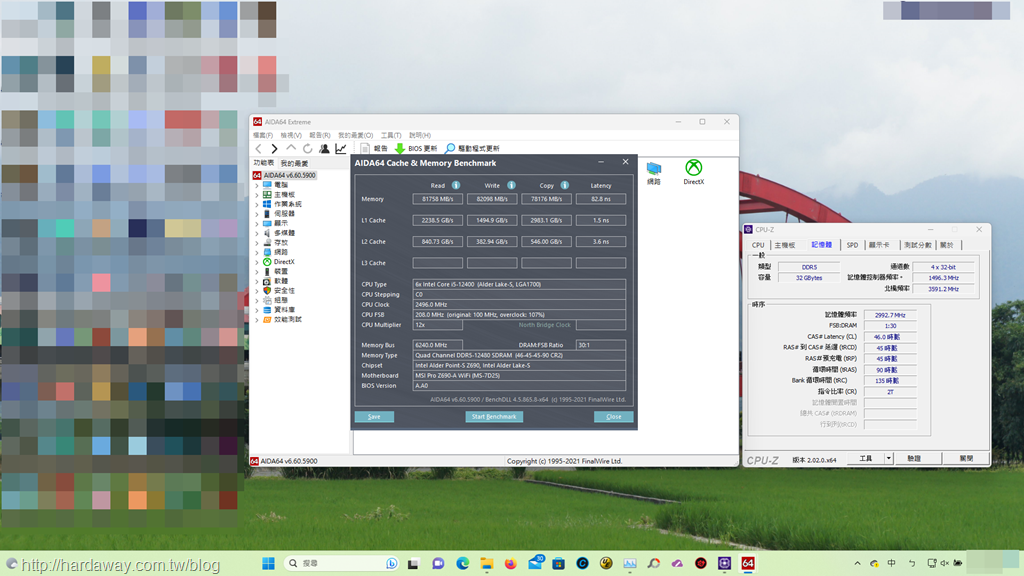
Task: Switch to the SPD tab in CPU-Z
Action: click(852, 245)
